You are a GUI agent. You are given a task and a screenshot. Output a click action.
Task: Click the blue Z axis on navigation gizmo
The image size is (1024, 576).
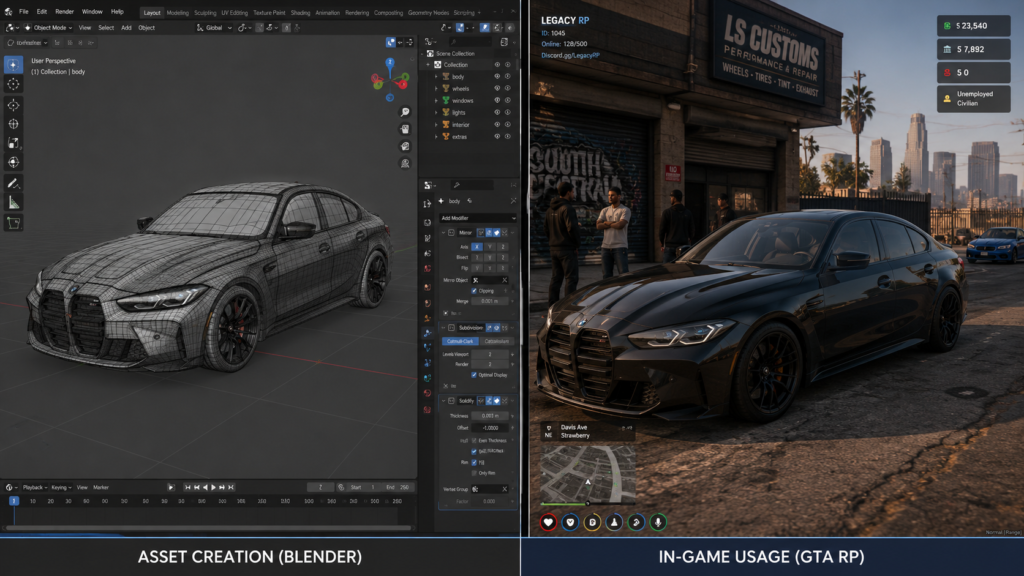point(390,63)
